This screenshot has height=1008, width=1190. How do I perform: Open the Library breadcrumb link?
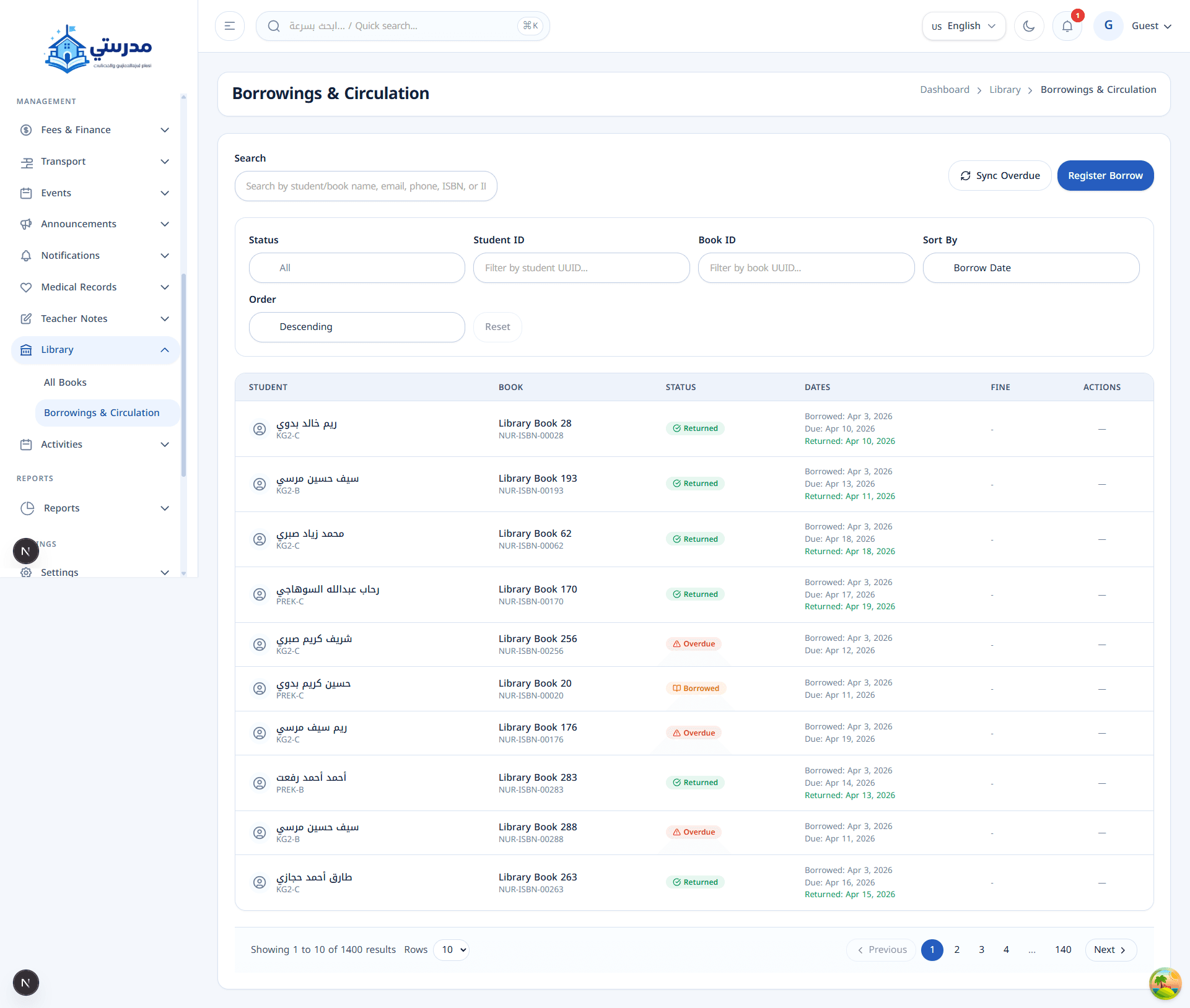[x=1005, y=90]
